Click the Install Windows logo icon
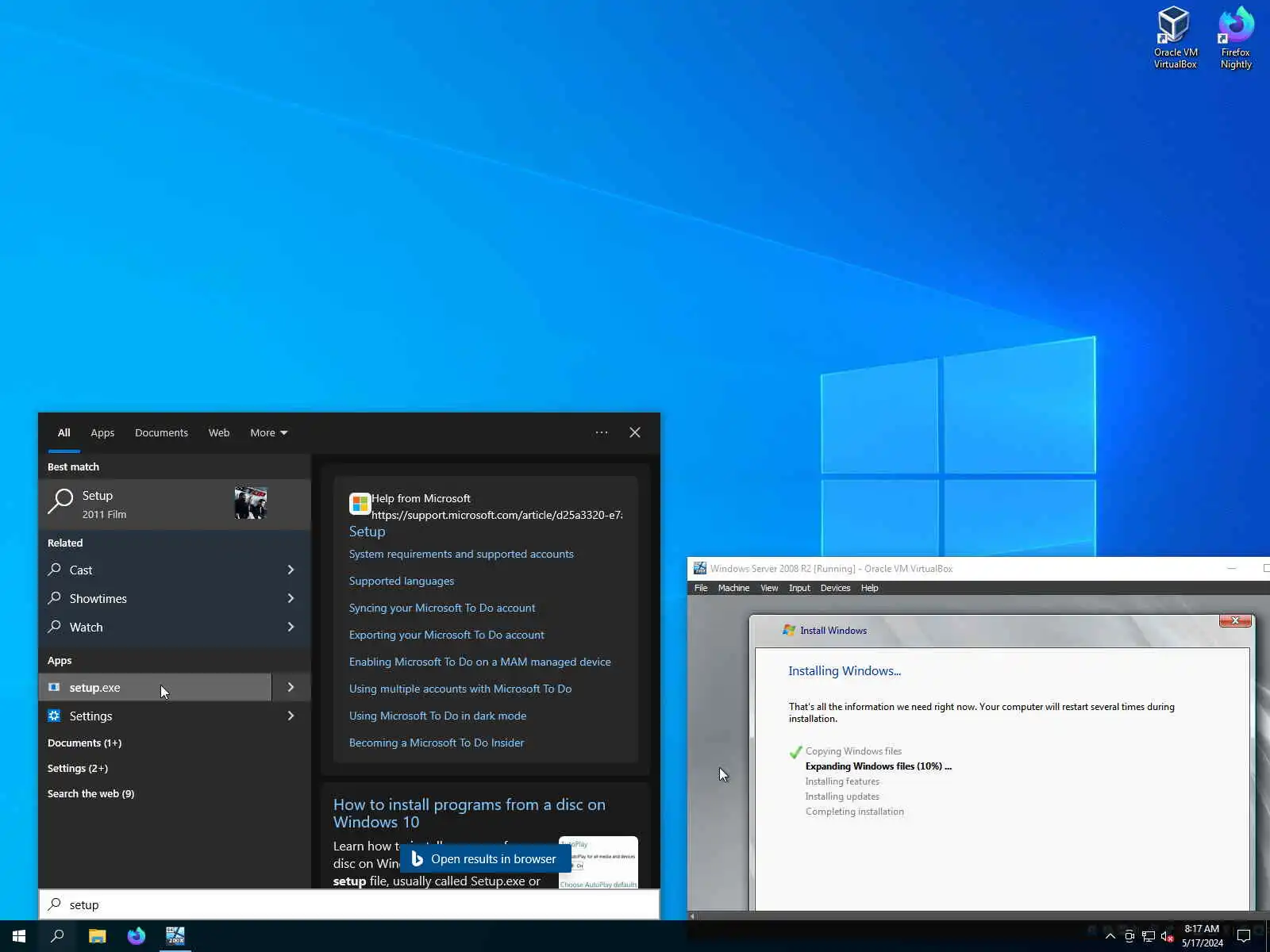The height and width of the screenshot is (952, 1270). click(789, 630)
